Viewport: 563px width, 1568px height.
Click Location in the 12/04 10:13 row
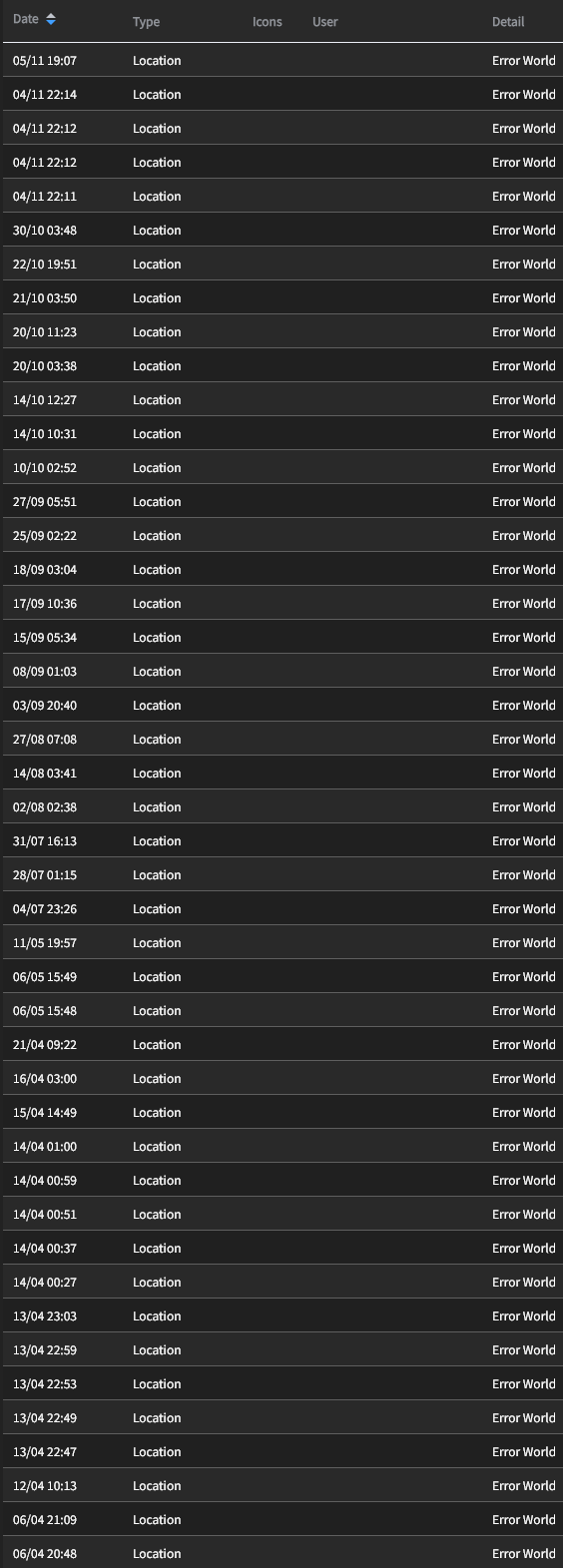click(157, 1486)
